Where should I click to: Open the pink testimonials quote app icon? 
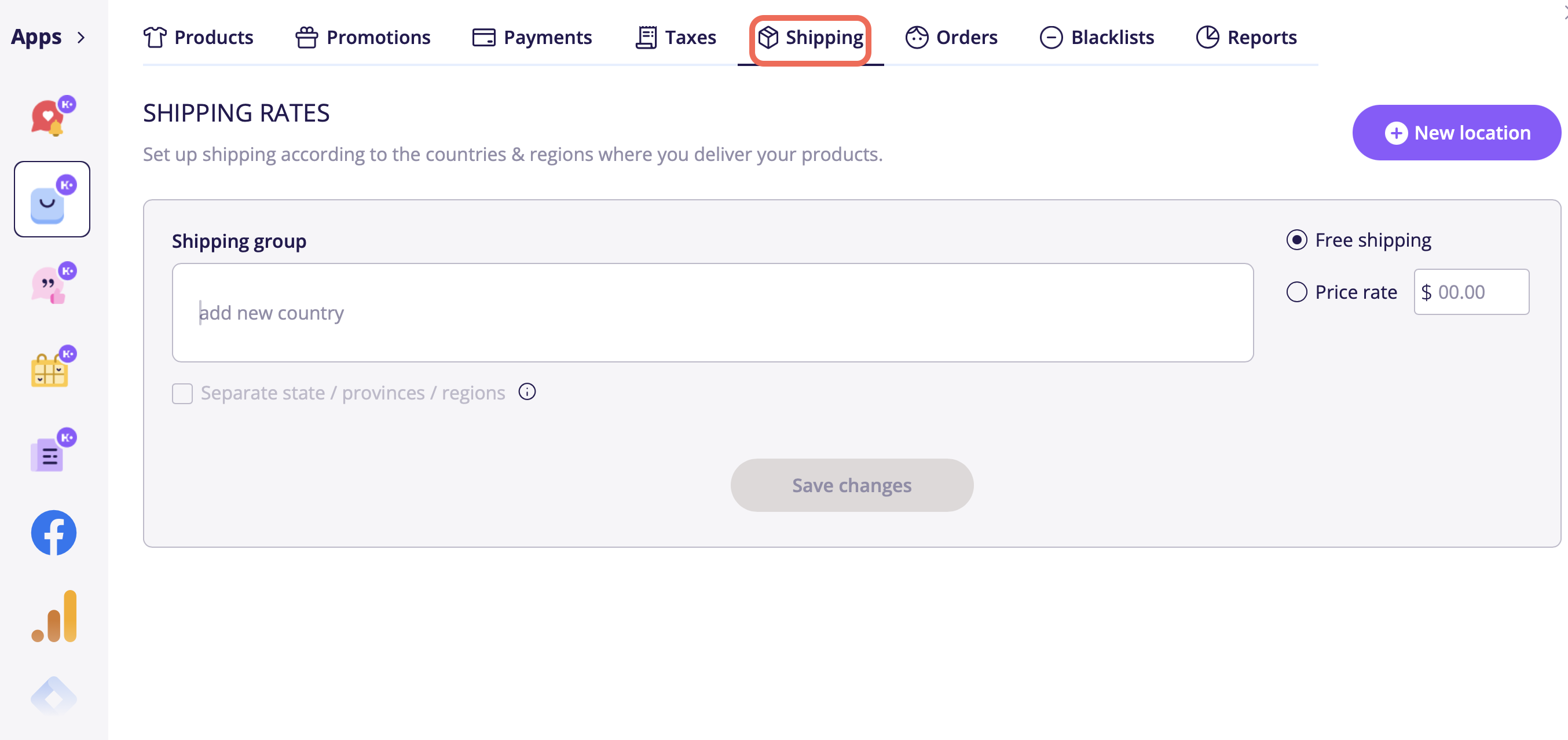[53, 283]
